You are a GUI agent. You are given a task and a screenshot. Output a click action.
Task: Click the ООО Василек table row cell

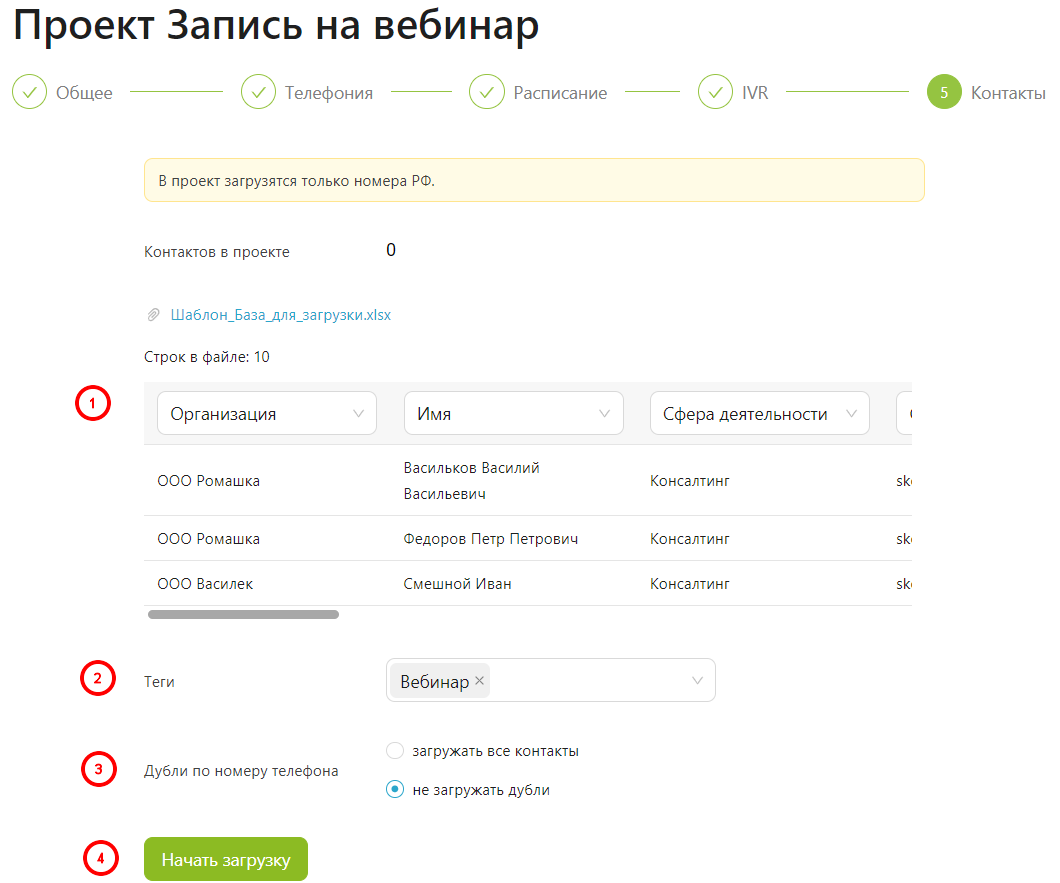(x=205, y=584)
